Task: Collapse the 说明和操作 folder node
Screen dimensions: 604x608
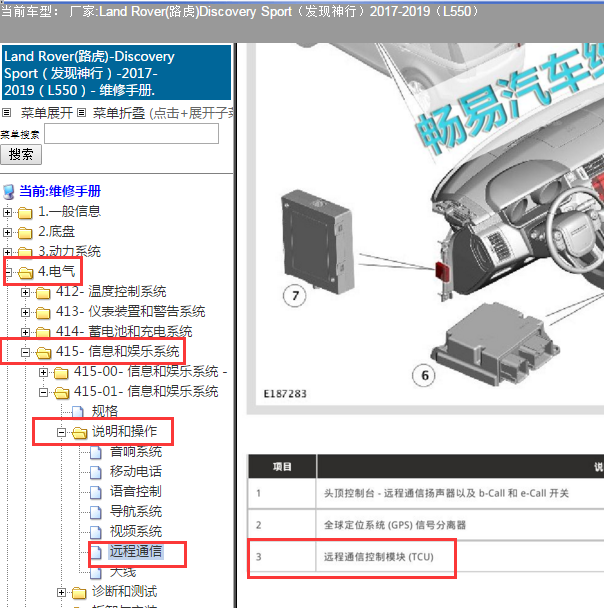Action: pos(61,432)
